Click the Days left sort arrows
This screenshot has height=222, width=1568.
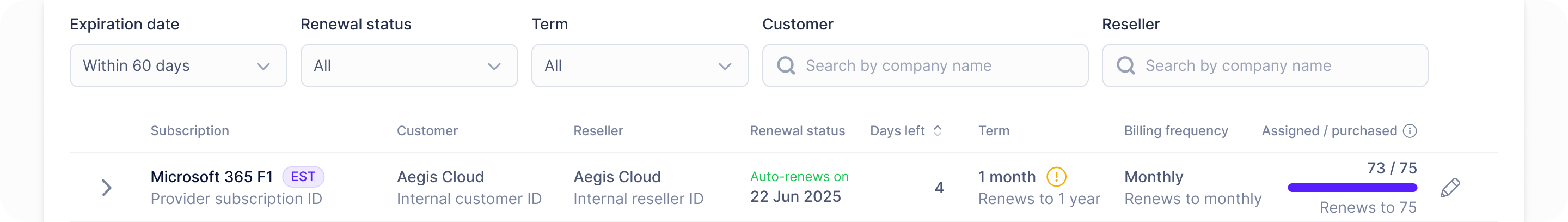click(x=938, y=131)
